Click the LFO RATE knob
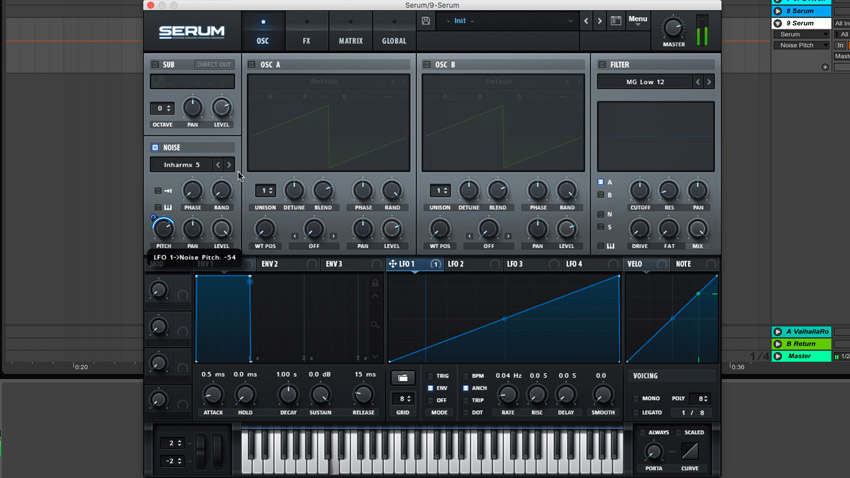Screen dimensions: 850x478 pyautogui.click(x=507, y=395)
